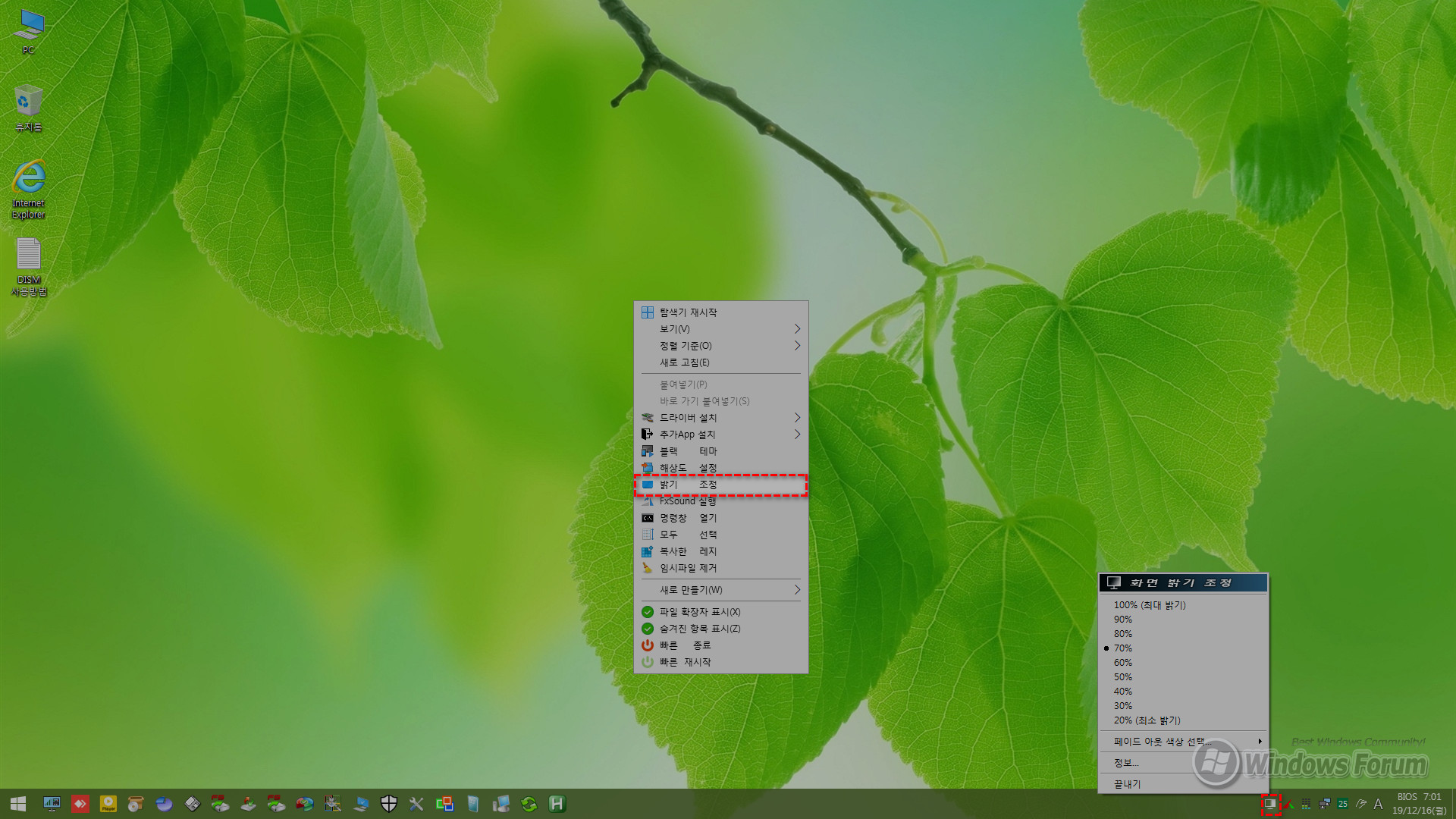Click the green 25 tray icon
1456x819 pixels.
[x=1343, y=804]
